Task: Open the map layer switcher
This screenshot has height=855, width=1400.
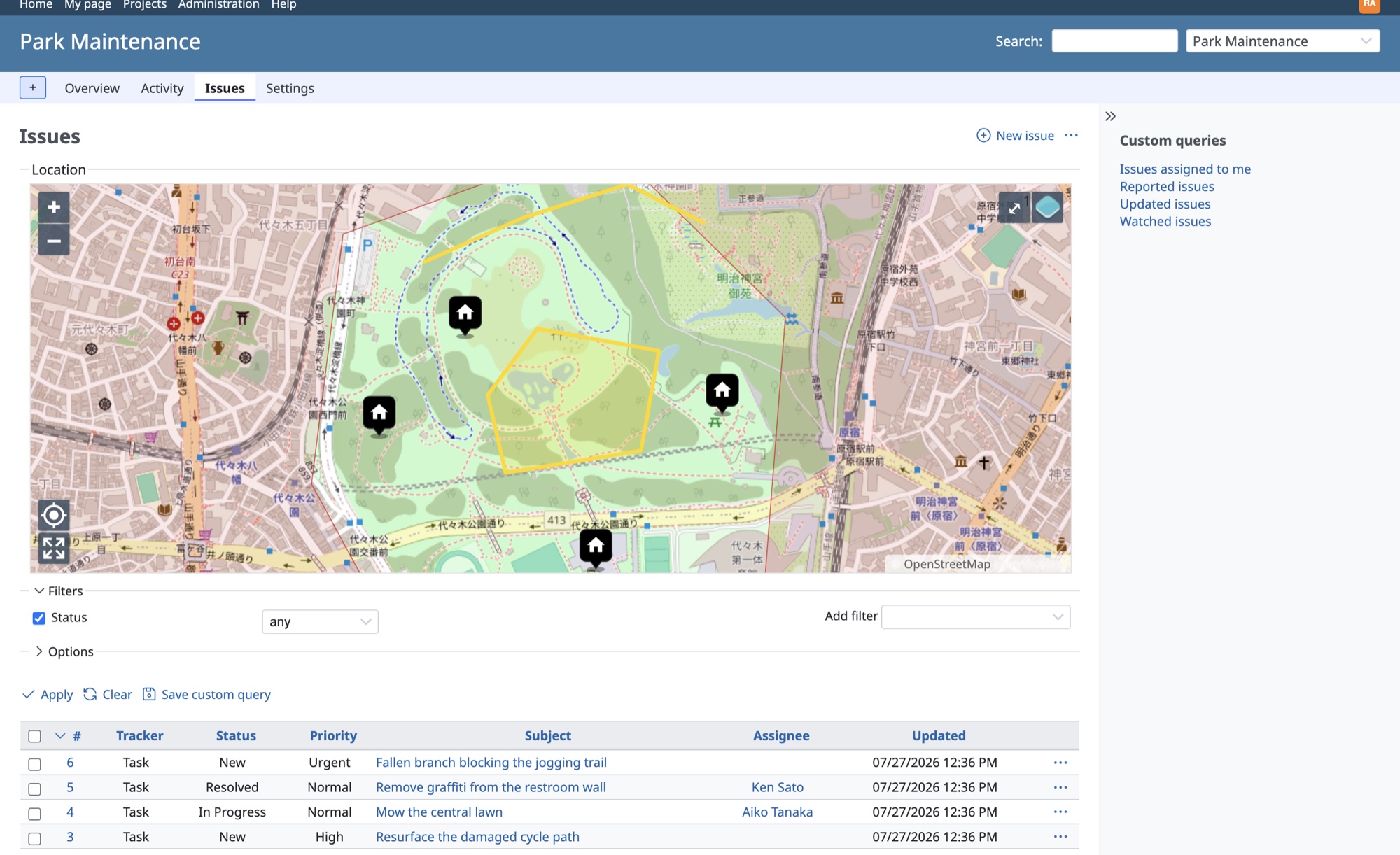Action: tap(1047, 208)
